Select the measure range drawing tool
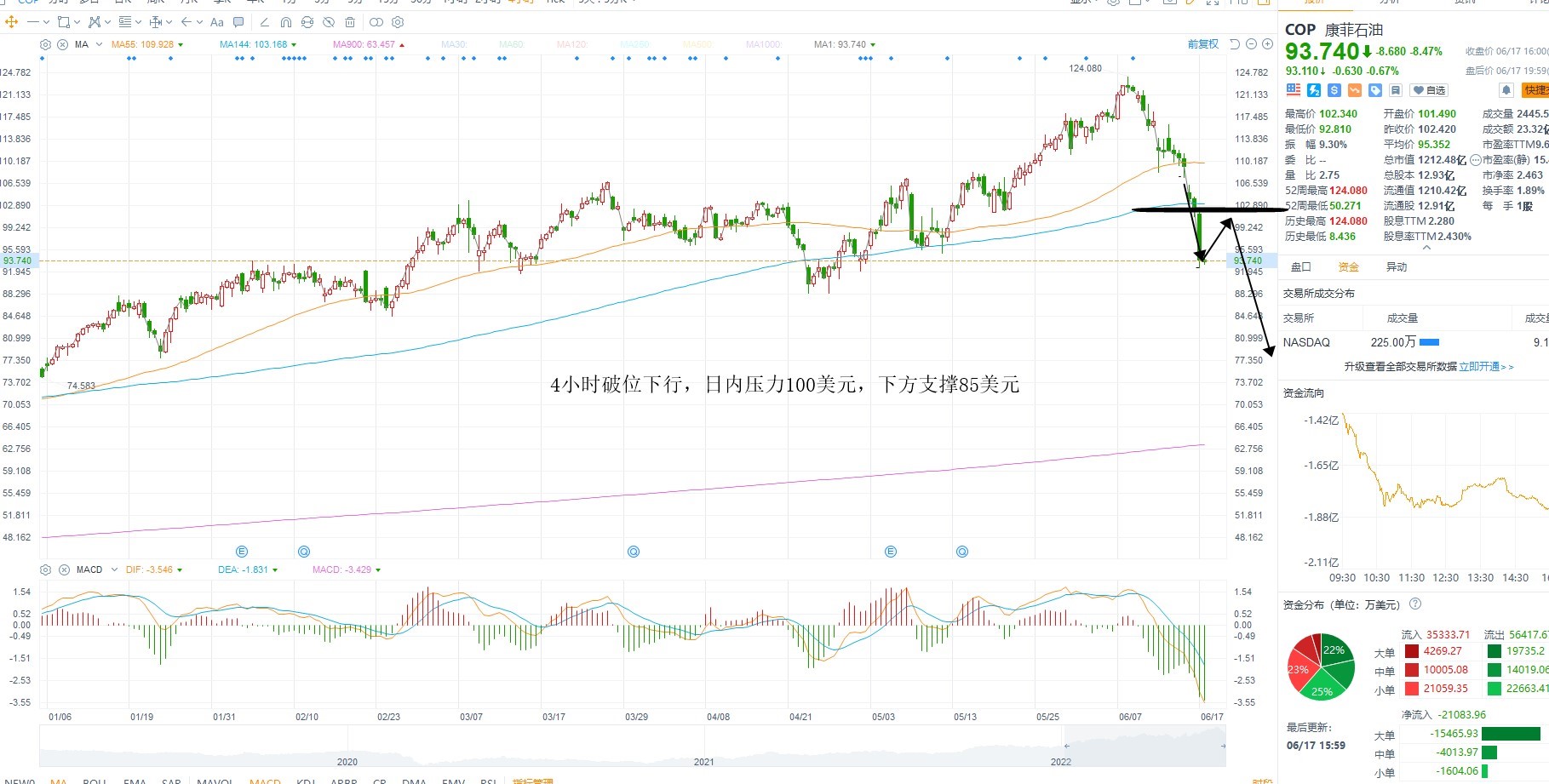1549x784 pixels. click(156, 22)
